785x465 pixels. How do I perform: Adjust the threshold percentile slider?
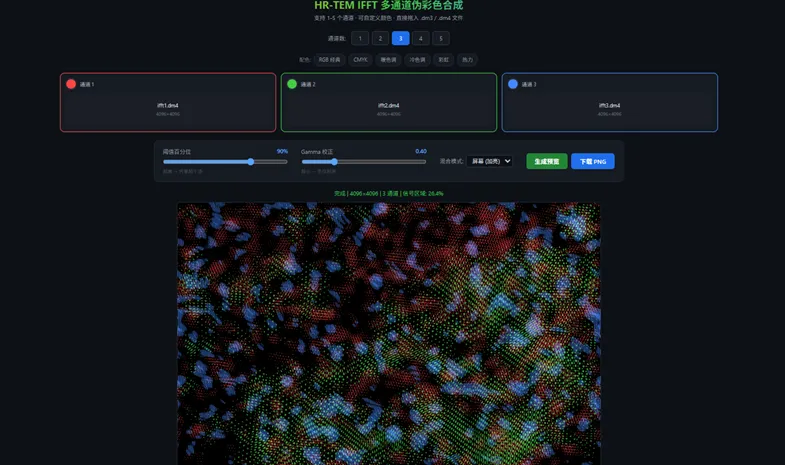(225, 162)
